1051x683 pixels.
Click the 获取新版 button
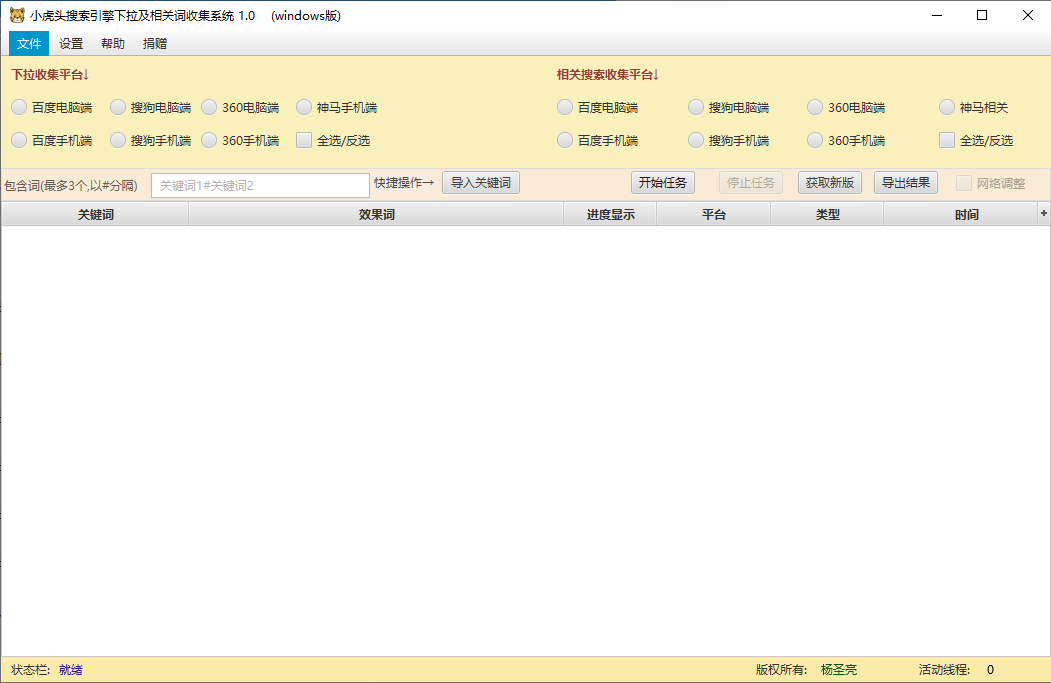pos(830,183)
